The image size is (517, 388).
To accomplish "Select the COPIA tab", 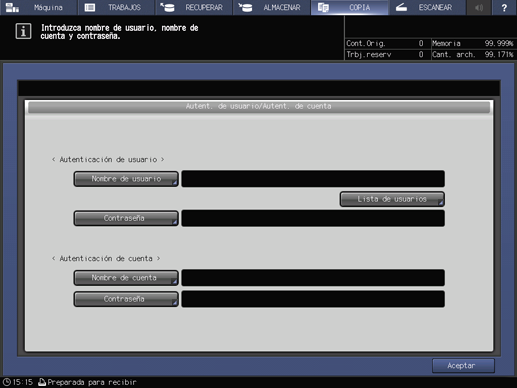I will (349, 7).
